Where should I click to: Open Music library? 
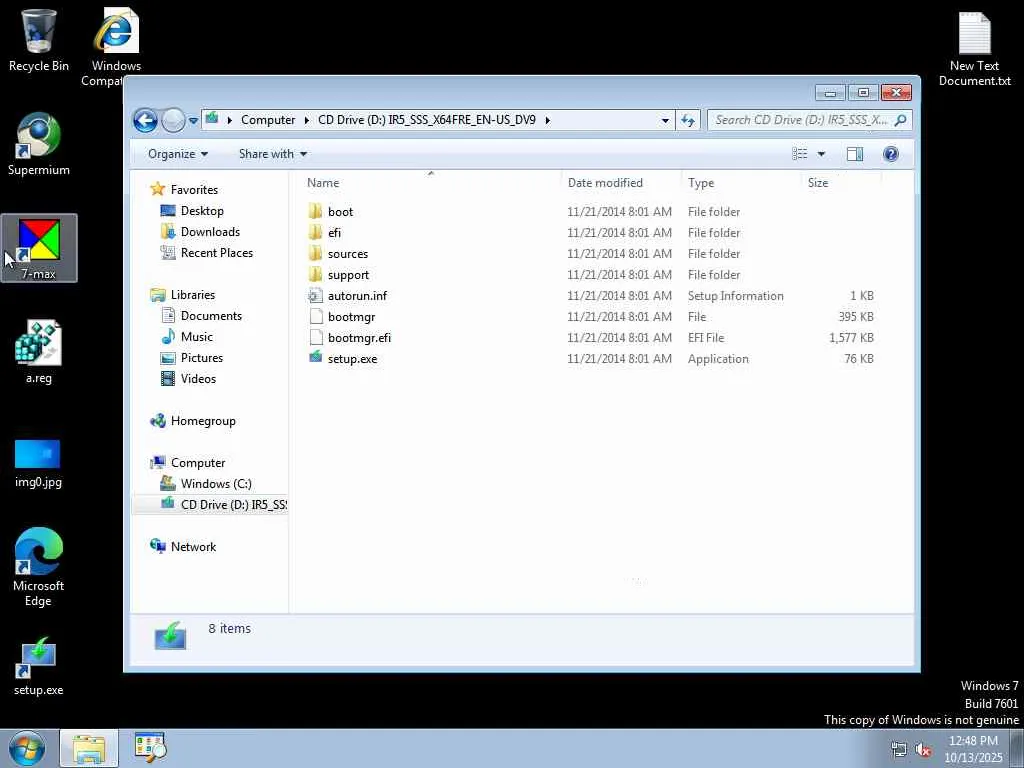click(x=197, y=336)
